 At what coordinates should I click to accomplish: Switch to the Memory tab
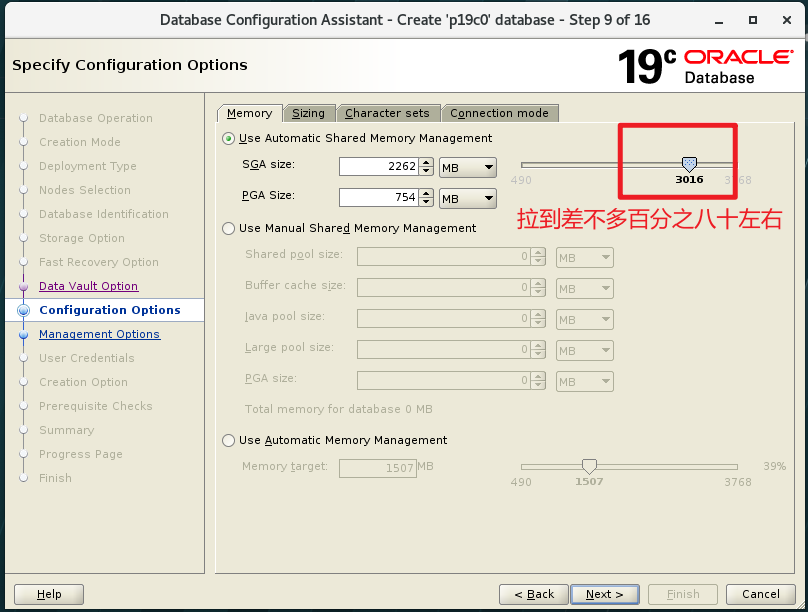[249, 113]
